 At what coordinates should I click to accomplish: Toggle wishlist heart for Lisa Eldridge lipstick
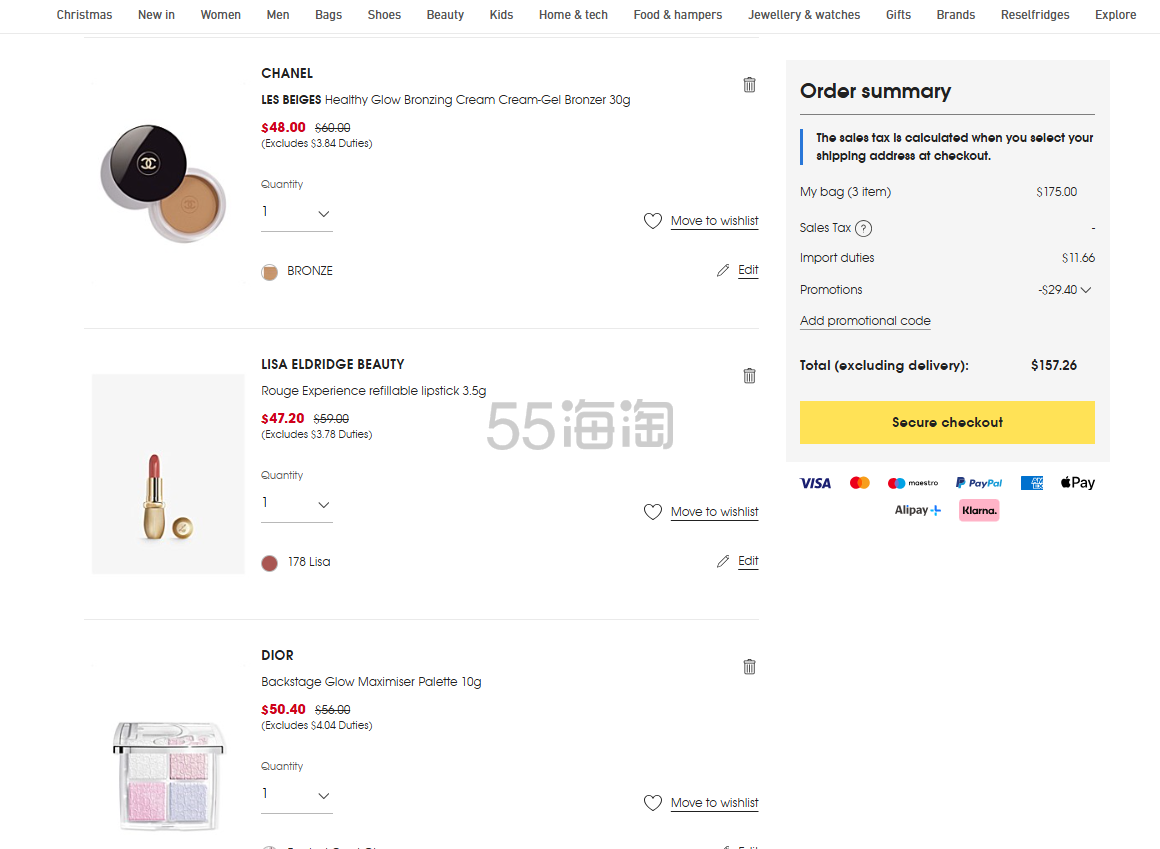(653, 512)
